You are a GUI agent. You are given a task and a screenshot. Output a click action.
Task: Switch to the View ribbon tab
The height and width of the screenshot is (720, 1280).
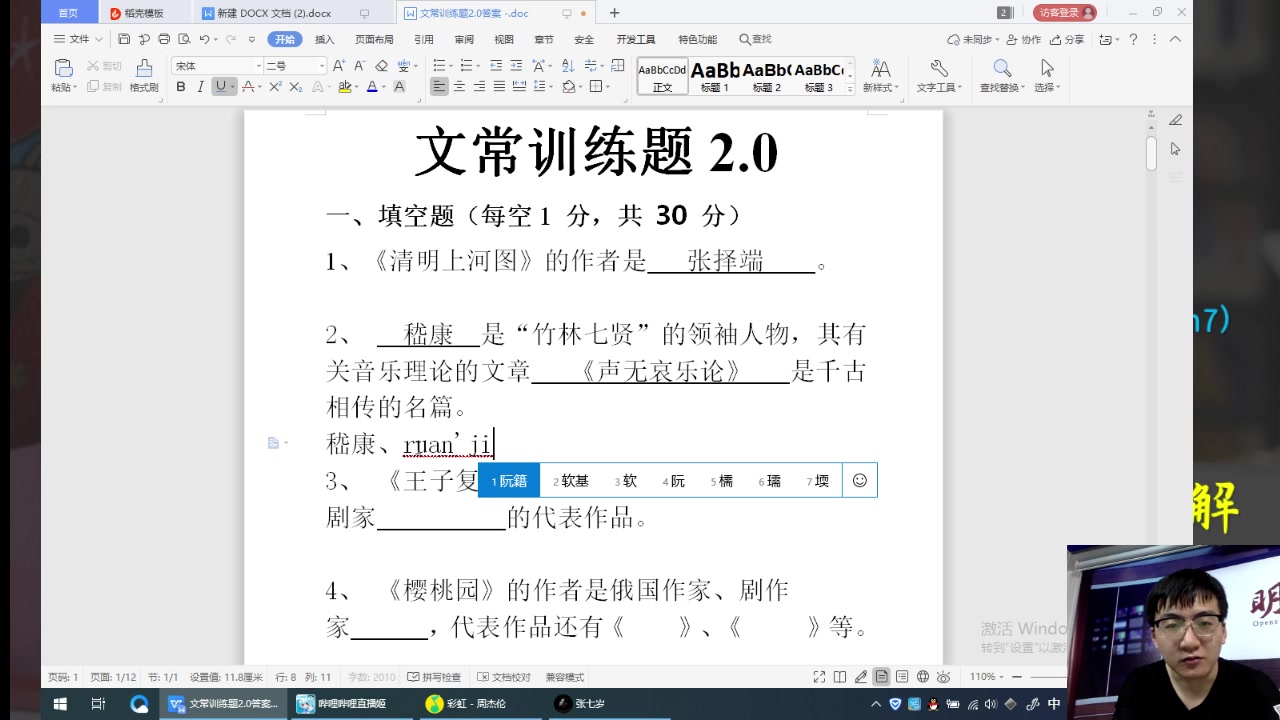tap(504, 39)
